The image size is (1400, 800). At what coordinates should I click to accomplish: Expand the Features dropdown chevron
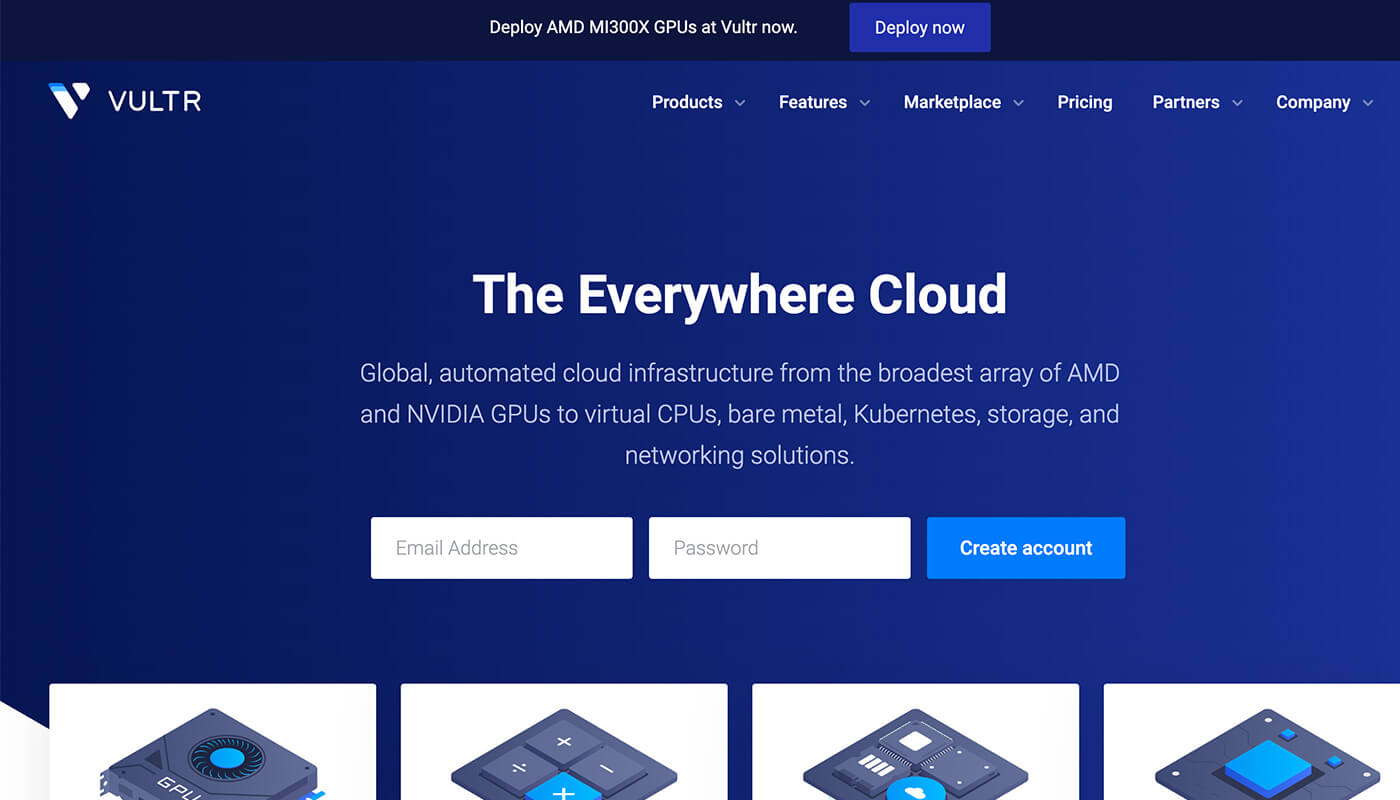pos(865,103)
